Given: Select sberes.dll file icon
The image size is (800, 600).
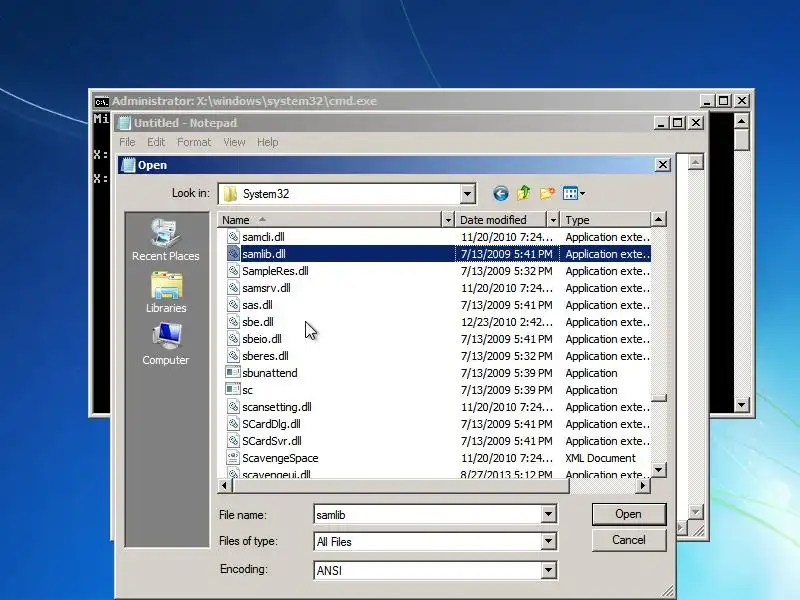Looking at the screenshot, I should (233, 356).
